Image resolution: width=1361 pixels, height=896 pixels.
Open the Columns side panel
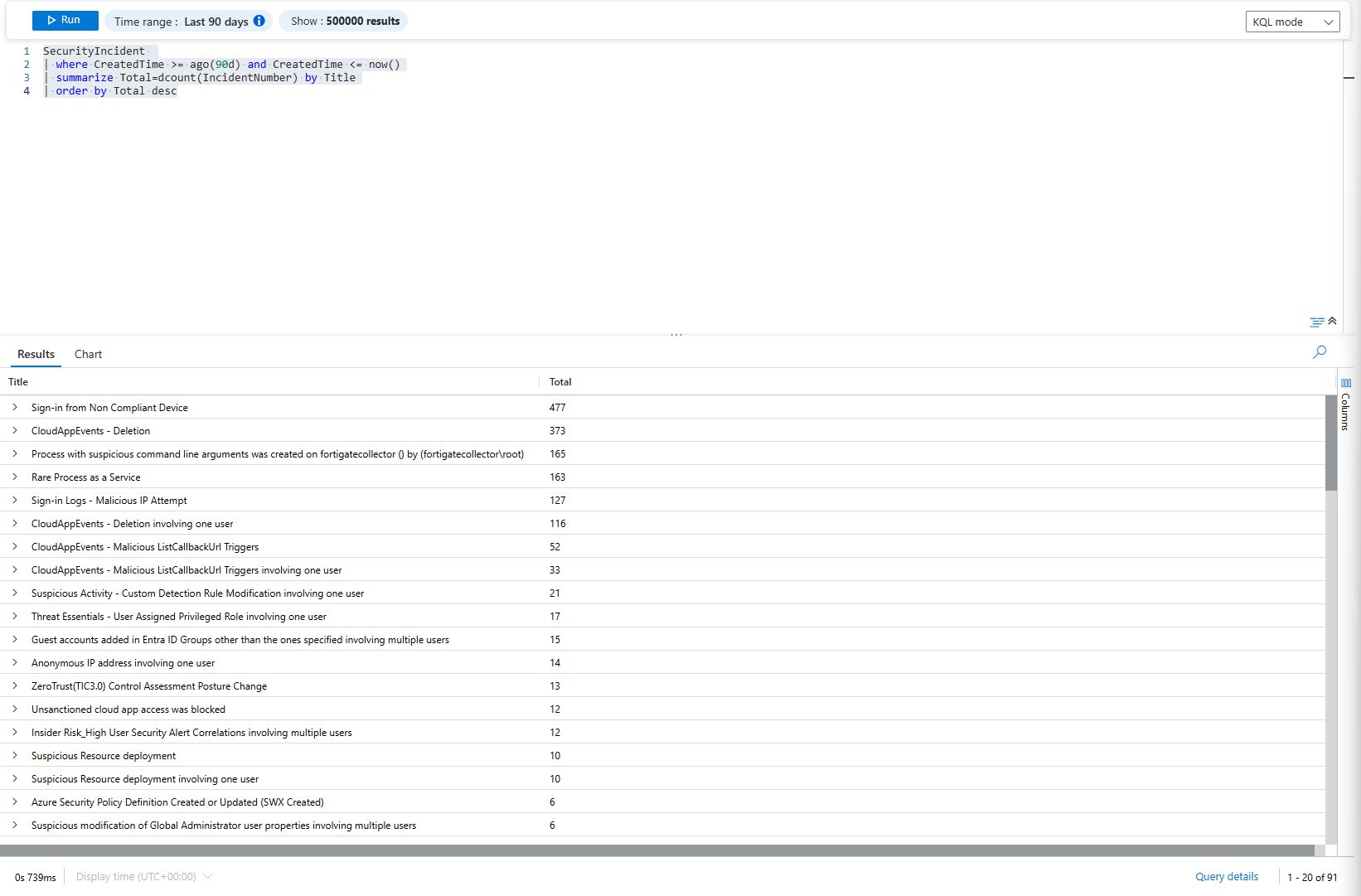[1345, 404]
